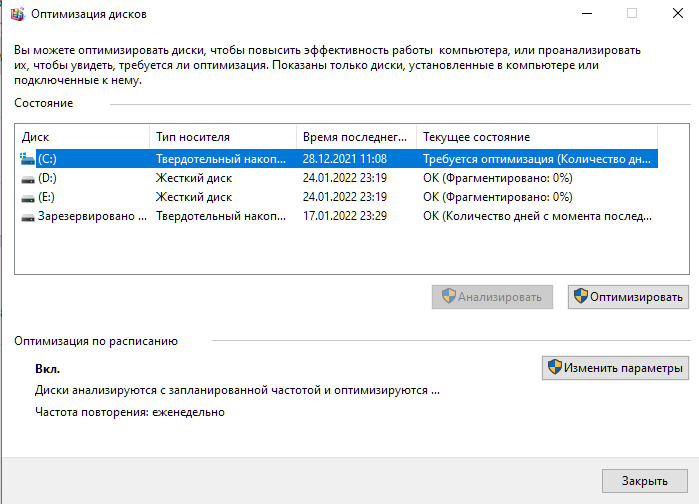The width and height of the screenshot is (699, 504).
Task: Click the (D:) hard disk icon
Action: tap(27, 177)
